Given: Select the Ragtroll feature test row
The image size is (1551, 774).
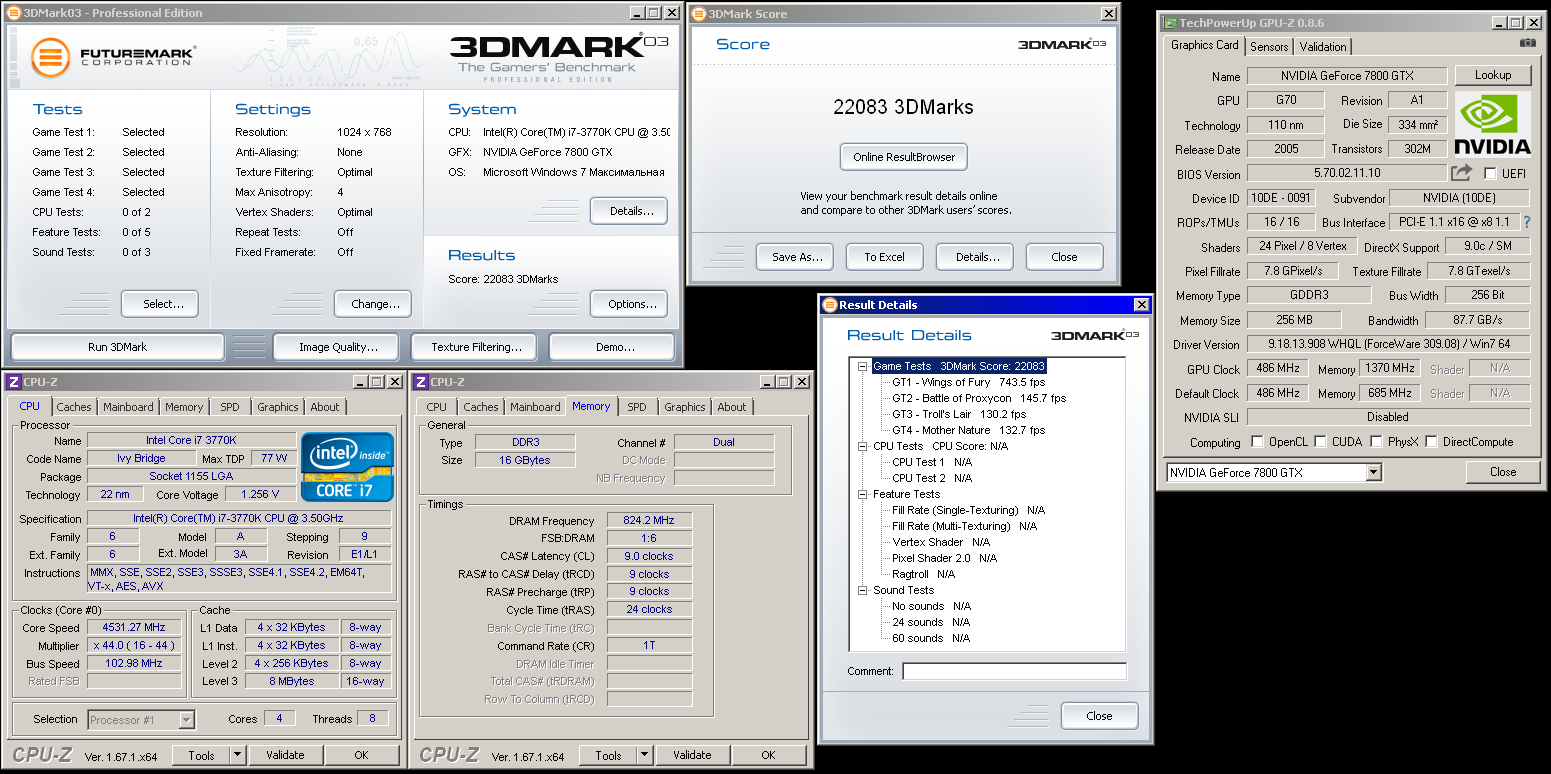Looking at the screenshot, I should tap(924, 574).
